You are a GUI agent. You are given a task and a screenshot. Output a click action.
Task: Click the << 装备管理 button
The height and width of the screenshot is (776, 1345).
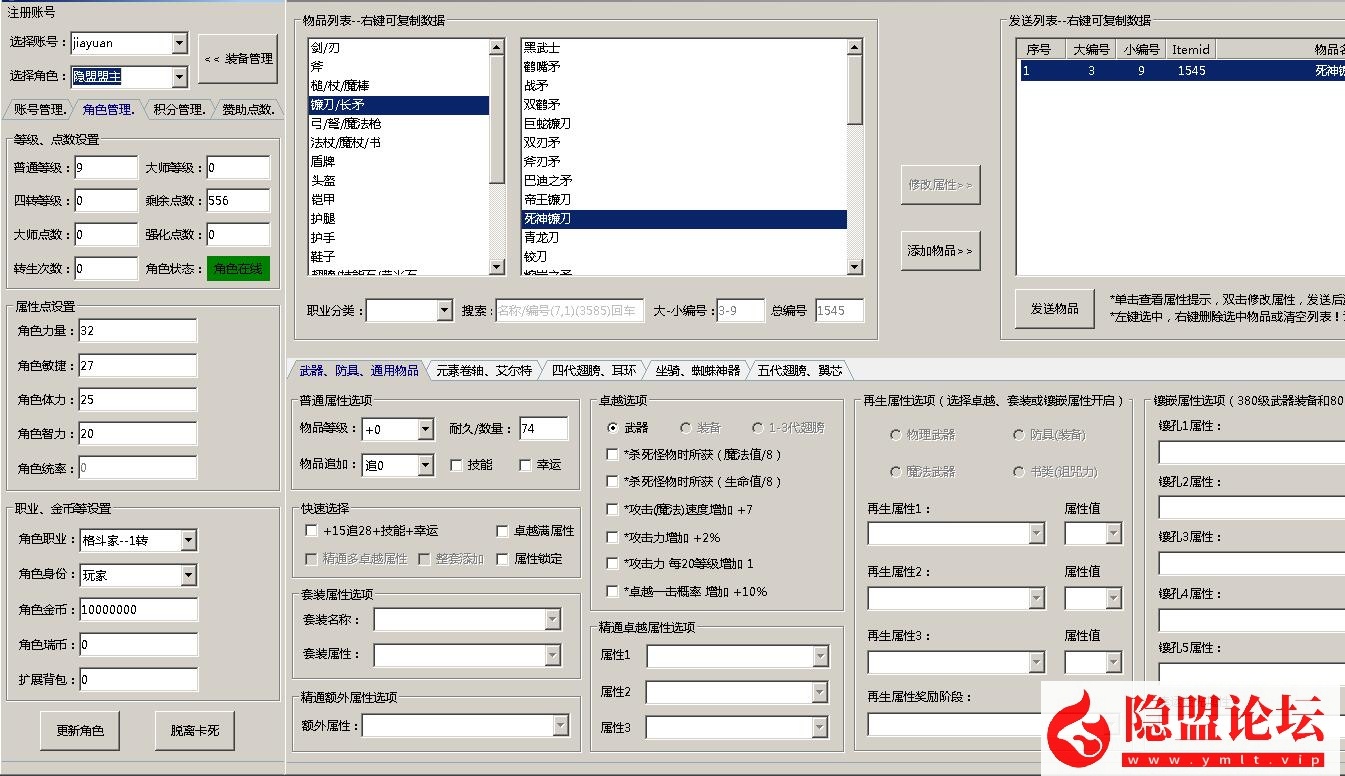[238, 59]
